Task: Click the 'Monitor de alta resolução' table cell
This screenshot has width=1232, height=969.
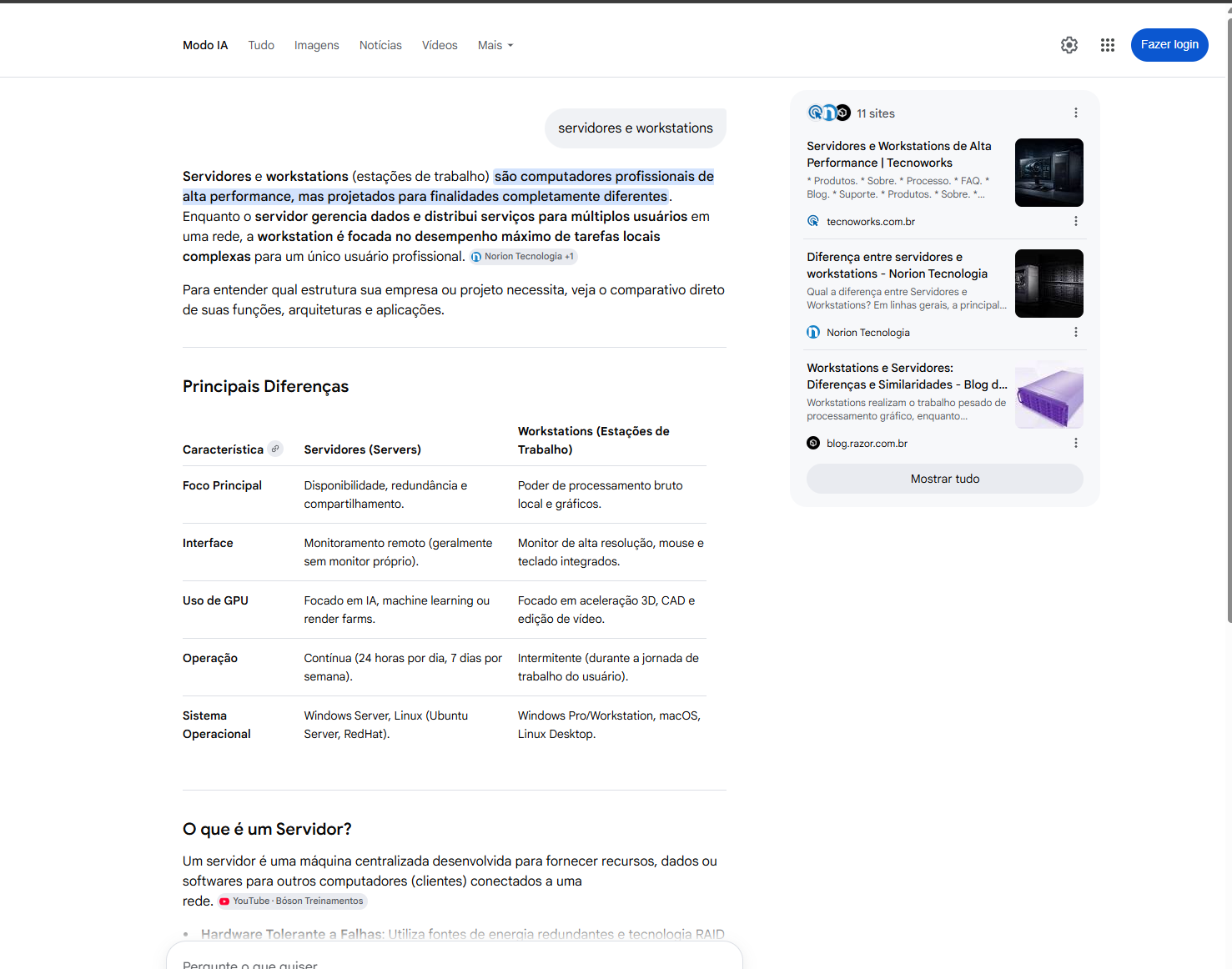Action: (611, 552)
